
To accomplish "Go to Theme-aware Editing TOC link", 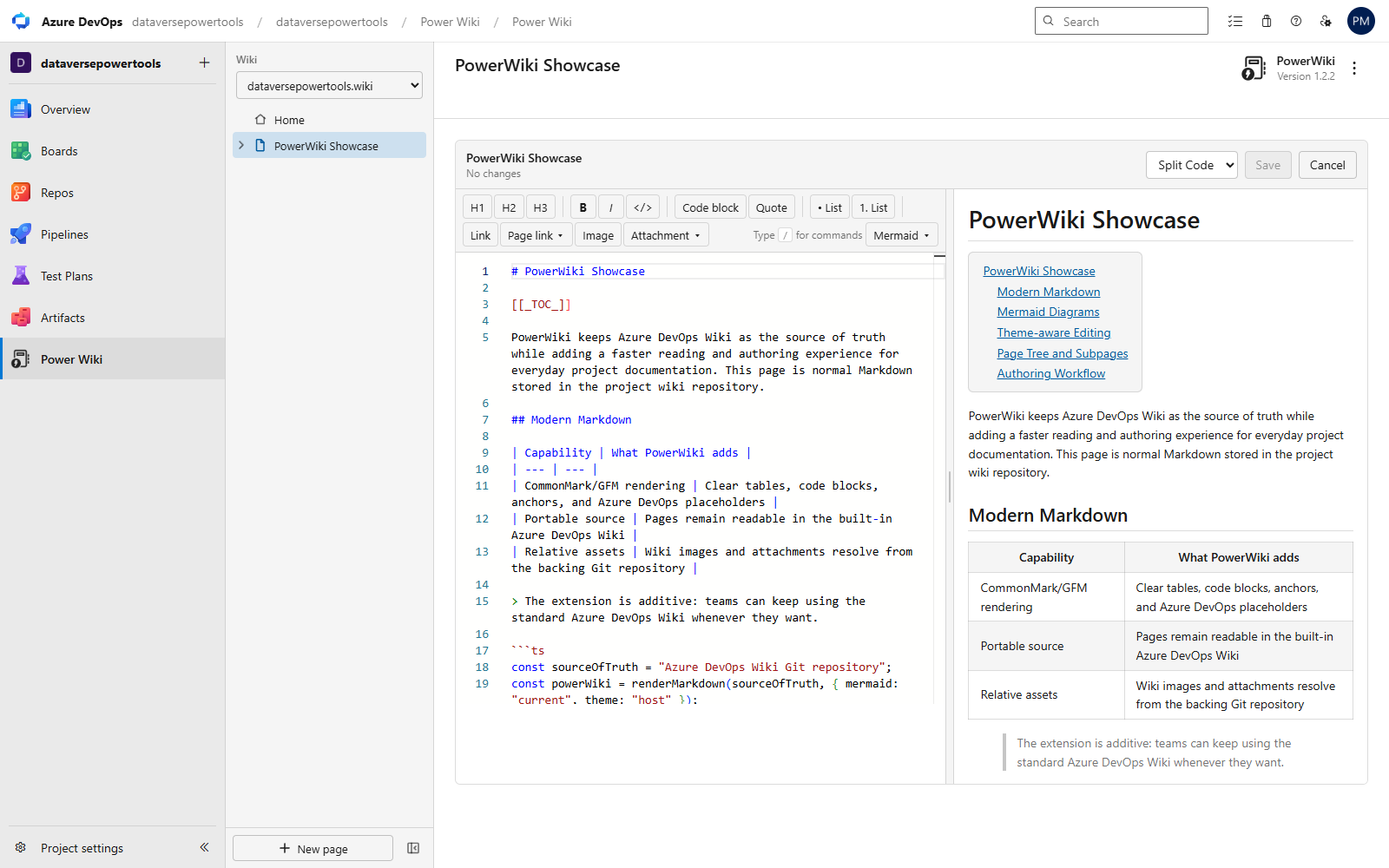I will click(1053, 332).
